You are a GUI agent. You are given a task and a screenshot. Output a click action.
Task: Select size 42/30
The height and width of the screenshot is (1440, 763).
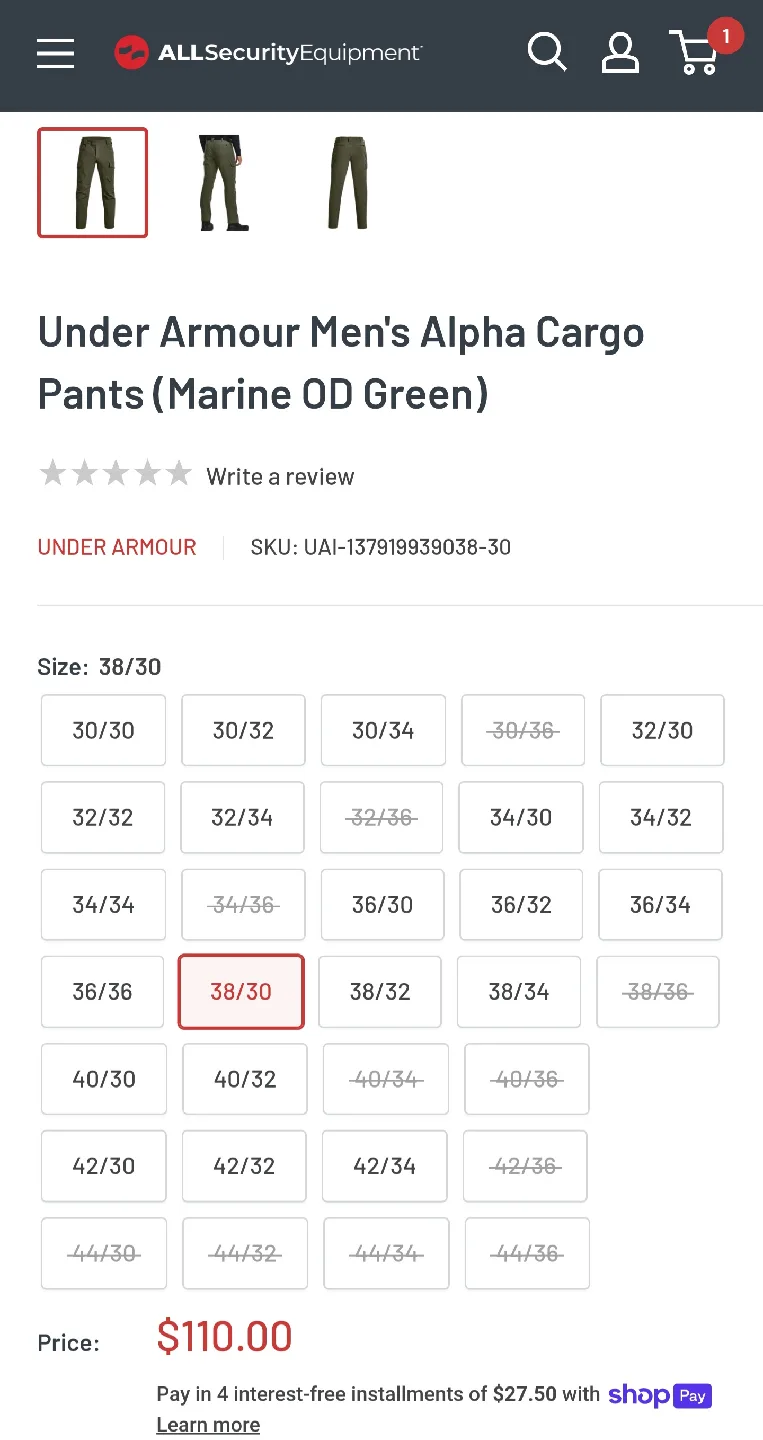(x=103, y=1166)
